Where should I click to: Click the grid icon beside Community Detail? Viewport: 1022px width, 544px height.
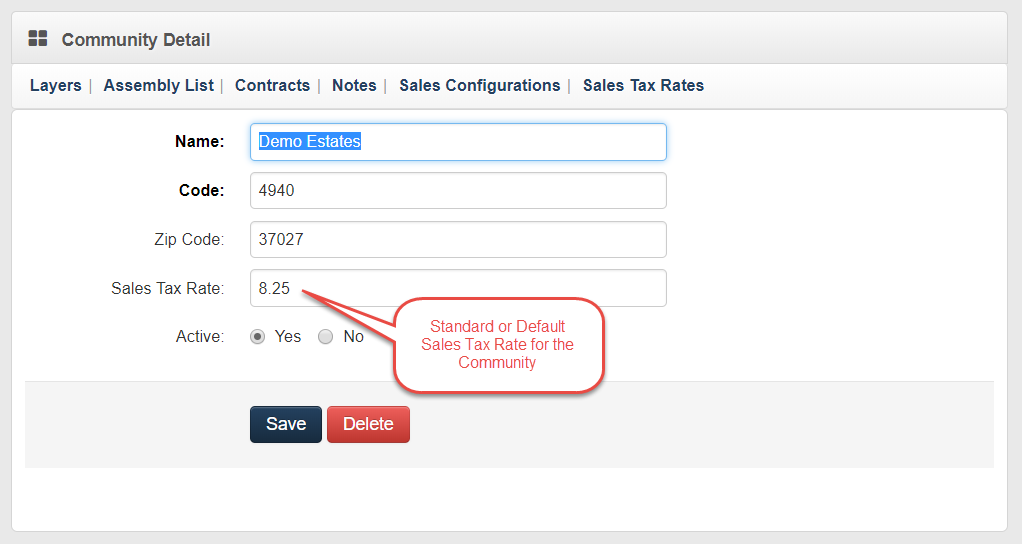[x=38, y=39]
